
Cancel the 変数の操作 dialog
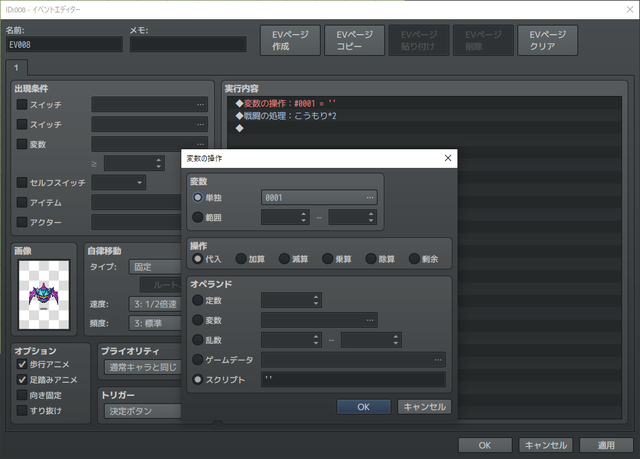424,407
